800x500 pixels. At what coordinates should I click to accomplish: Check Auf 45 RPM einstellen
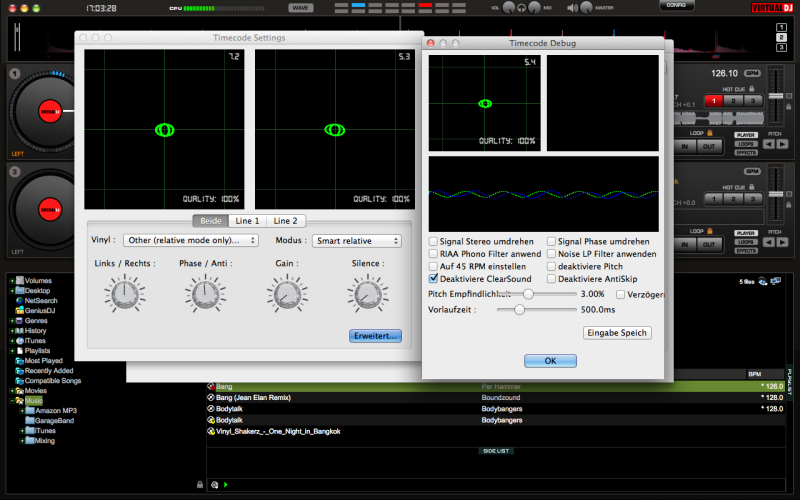point(433,266)
